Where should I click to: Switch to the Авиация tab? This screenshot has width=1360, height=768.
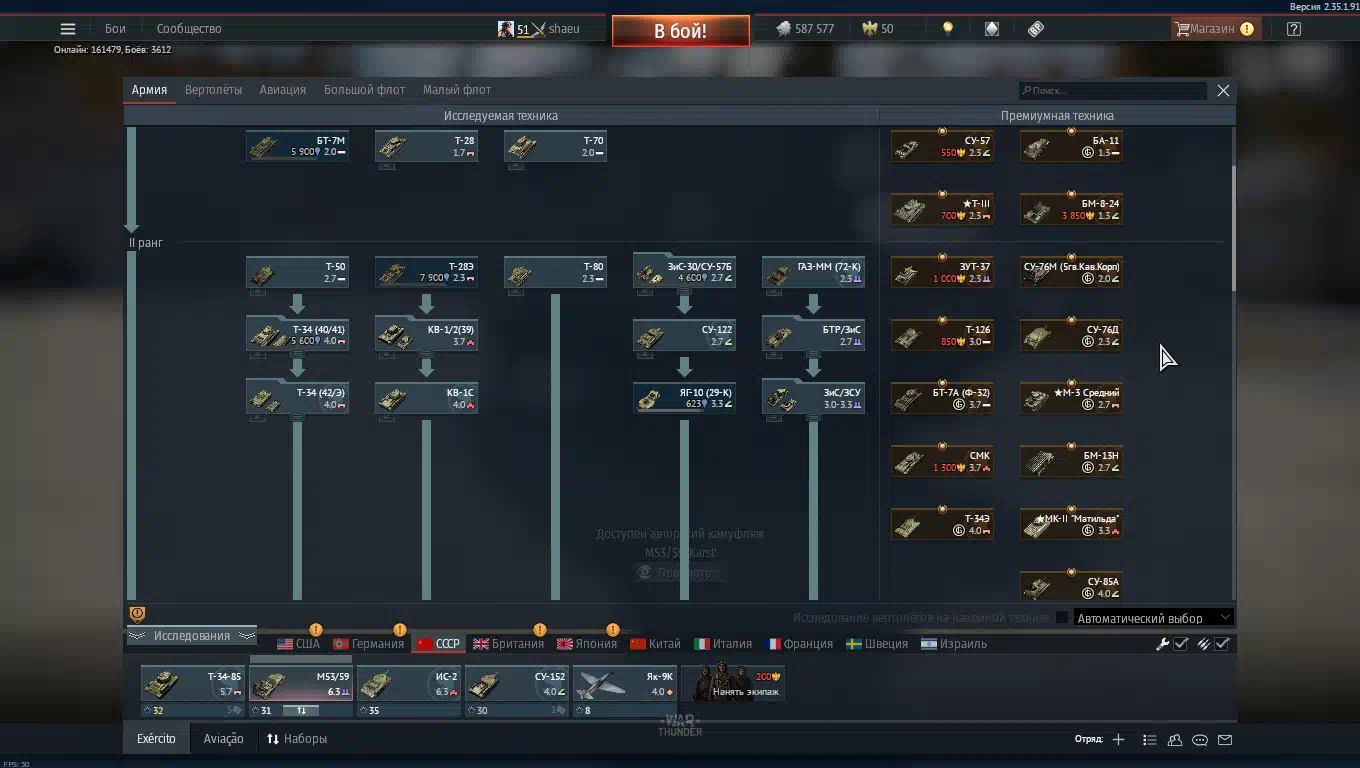(x=283, y=90)
